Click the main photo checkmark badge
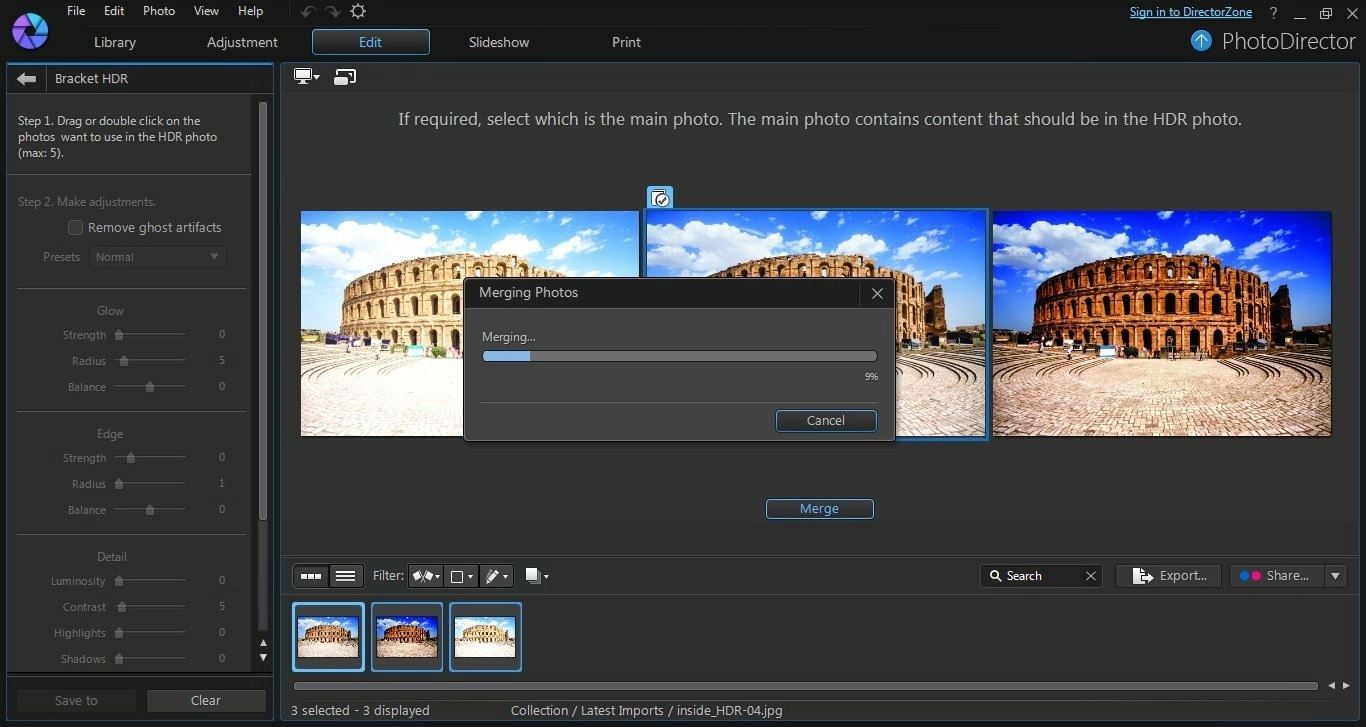Viewport: 1366px width, 727px height. (660, 198)
